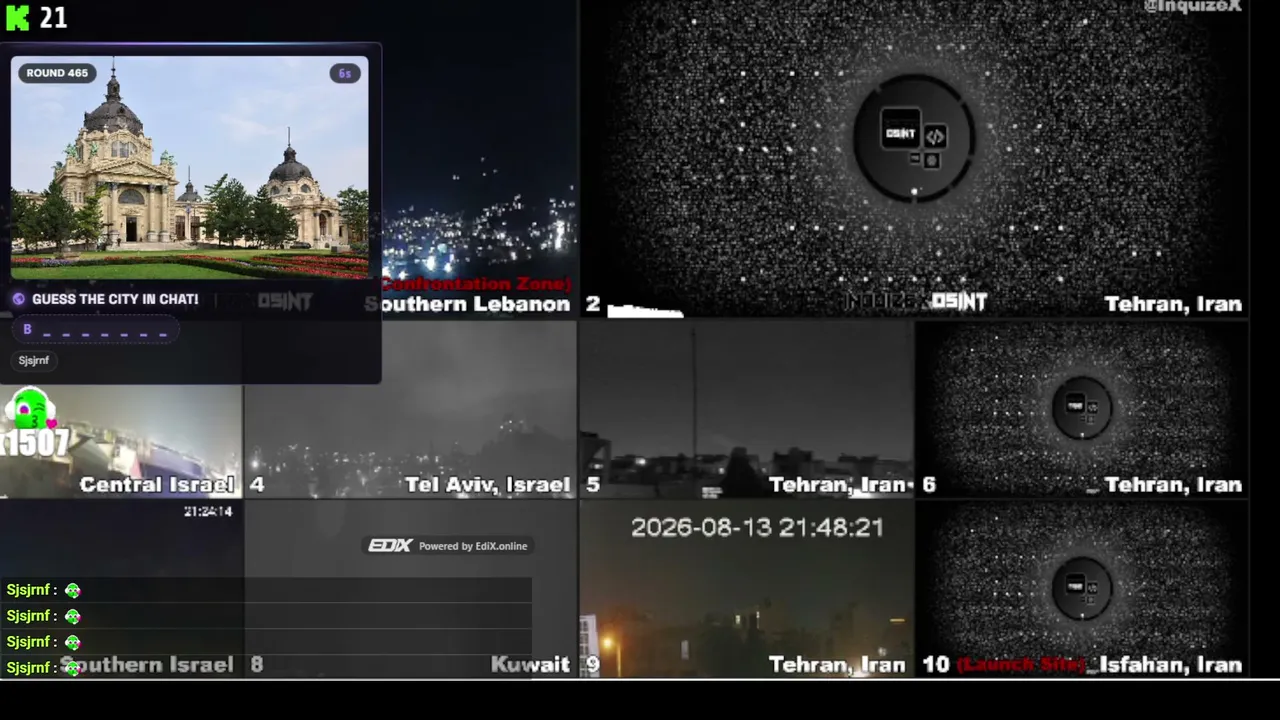The height and width of the screenshot is (720, 1280).
Task: Click the code brackets tile in feed 2
Action: pyautogui.click(x=935, y=137)
